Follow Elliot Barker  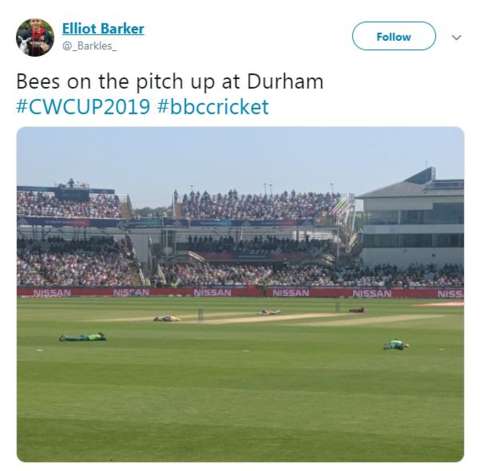(394, 36)
